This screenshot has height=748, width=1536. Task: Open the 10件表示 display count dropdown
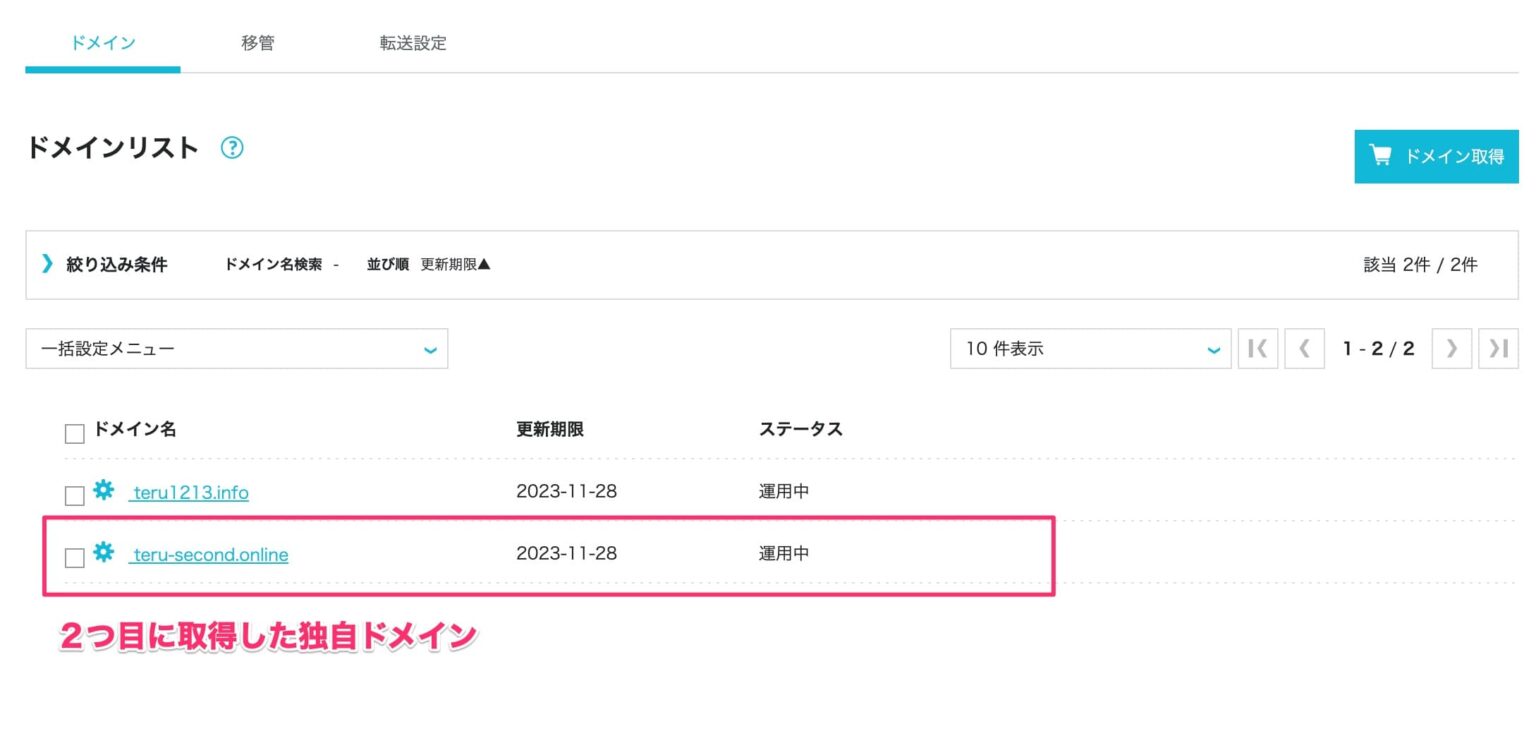point(1089,348)
